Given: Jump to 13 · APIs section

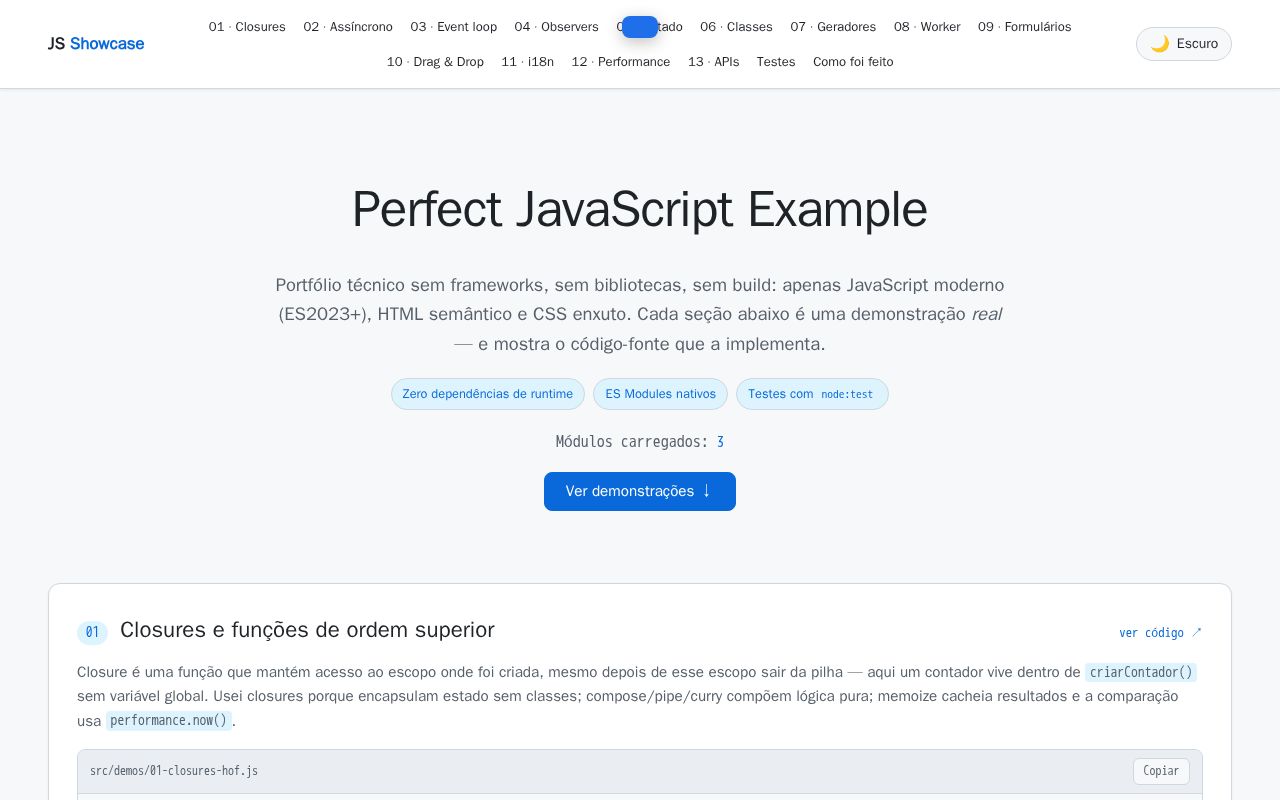Looking at the screenshot, I should point(713,62).
